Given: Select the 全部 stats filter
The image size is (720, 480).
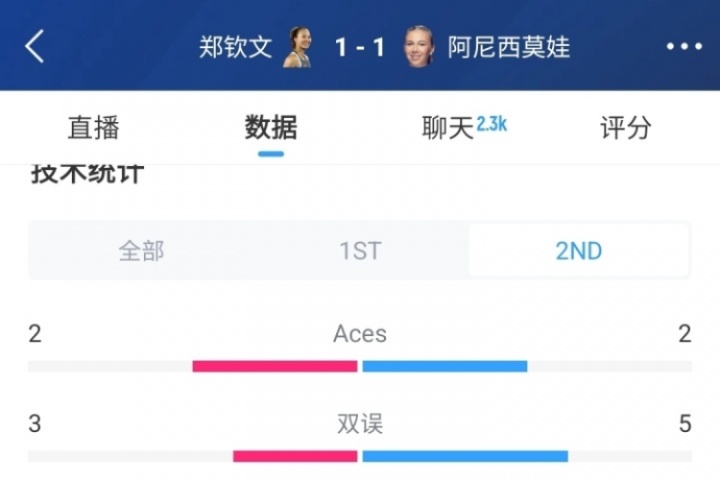Looking at the screenshot, I should coord(141,250).
